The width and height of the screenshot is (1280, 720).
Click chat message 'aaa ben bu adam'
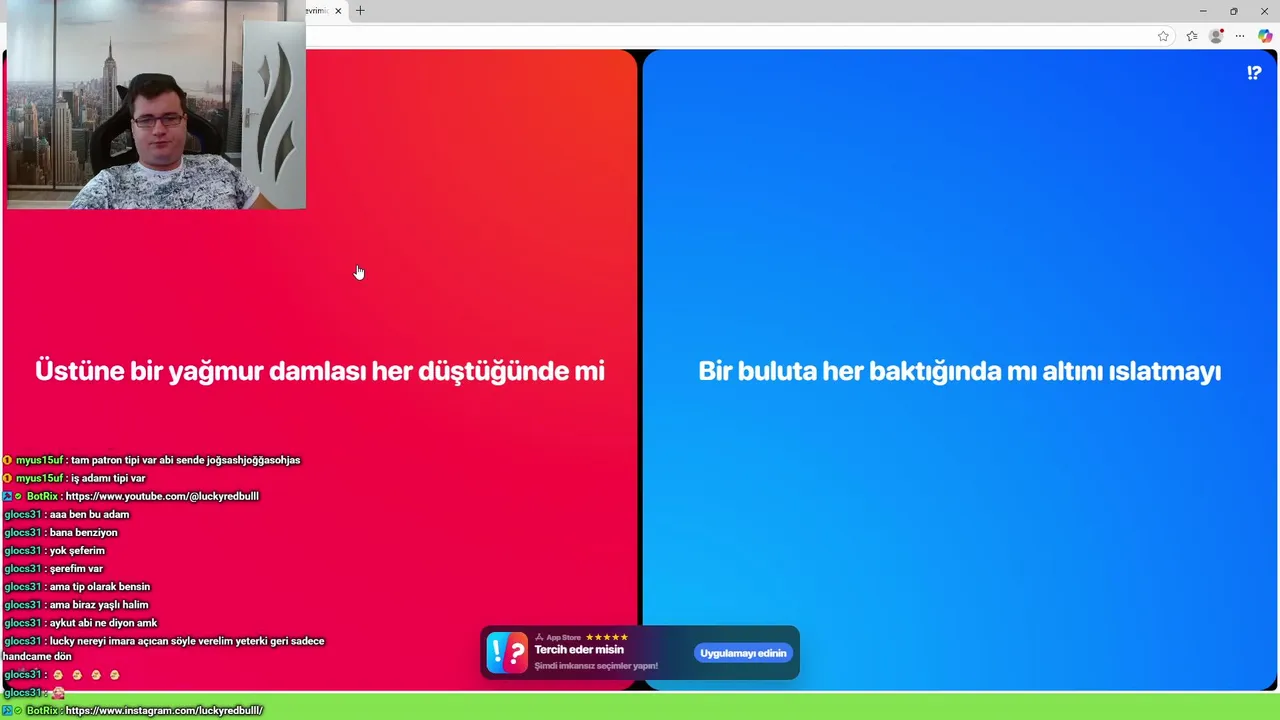click(89, 514)
